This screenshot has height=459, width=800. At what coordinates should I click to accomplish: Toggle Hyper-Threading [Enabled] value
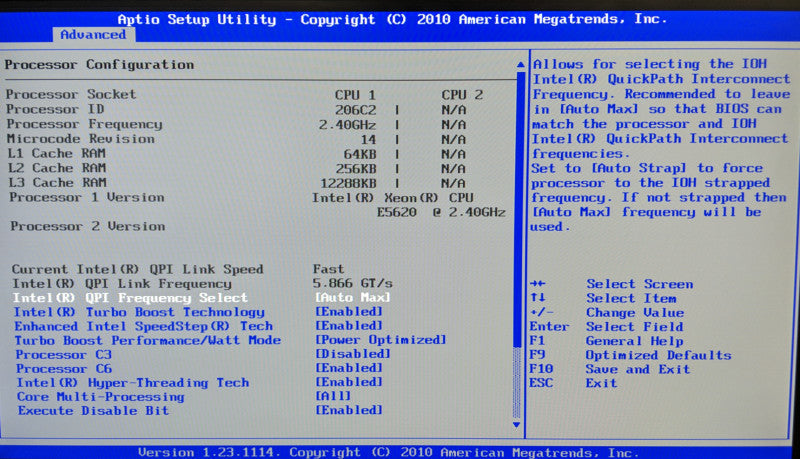(349, 382)
